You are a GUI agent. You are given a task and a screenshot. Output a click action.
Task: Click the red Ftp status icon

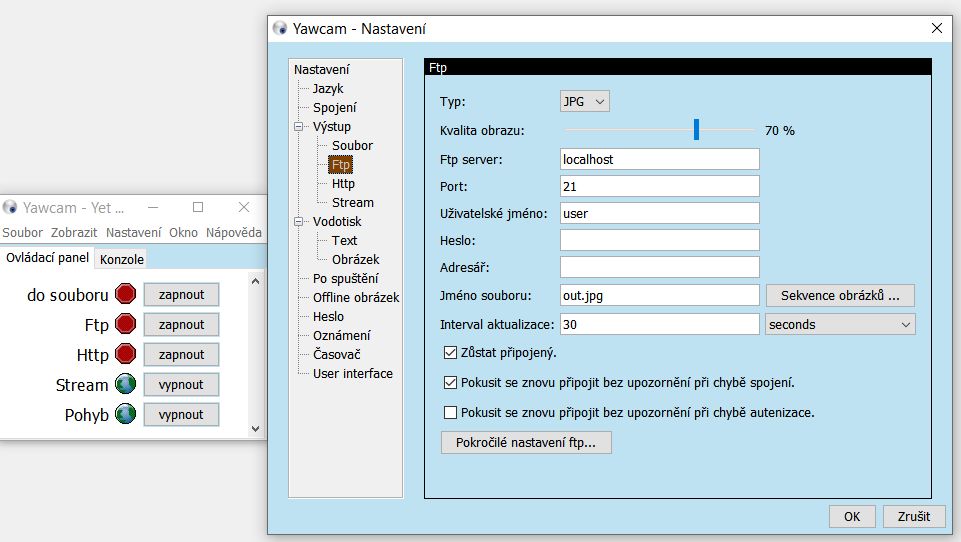tap(125, 324)
